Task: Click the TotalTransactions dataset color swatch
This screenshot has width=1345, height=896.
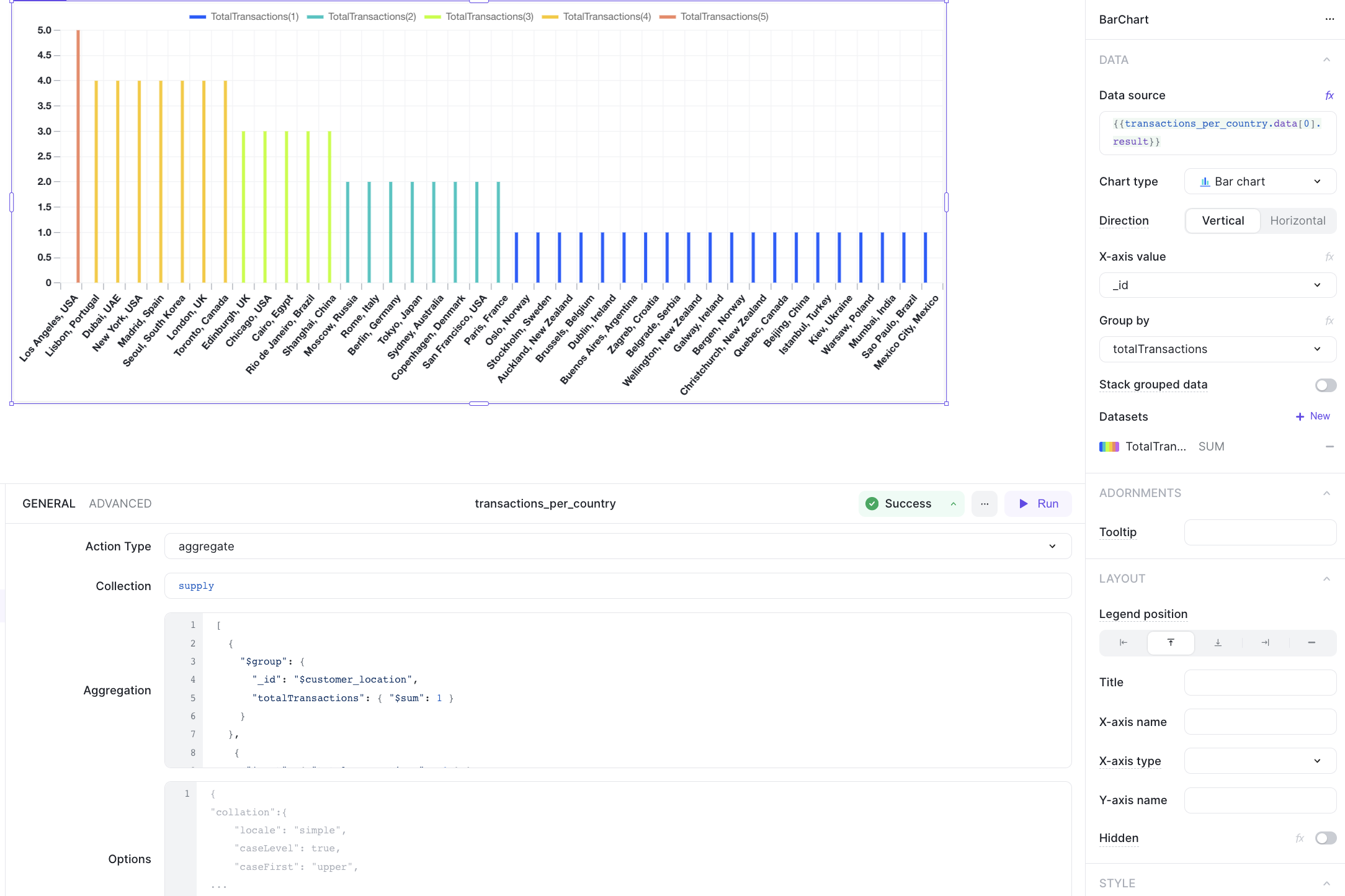Action: 1109,447
